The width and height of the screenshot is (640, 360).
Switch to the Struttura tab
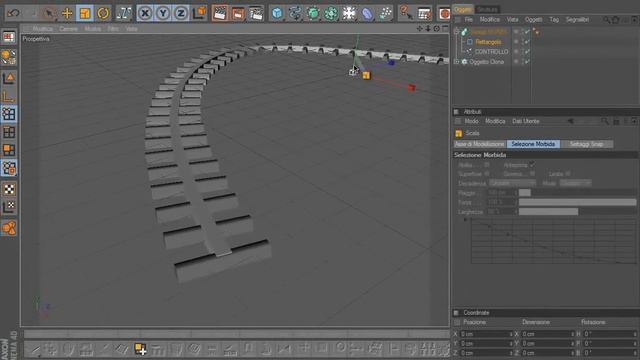(x=487, y=9)
